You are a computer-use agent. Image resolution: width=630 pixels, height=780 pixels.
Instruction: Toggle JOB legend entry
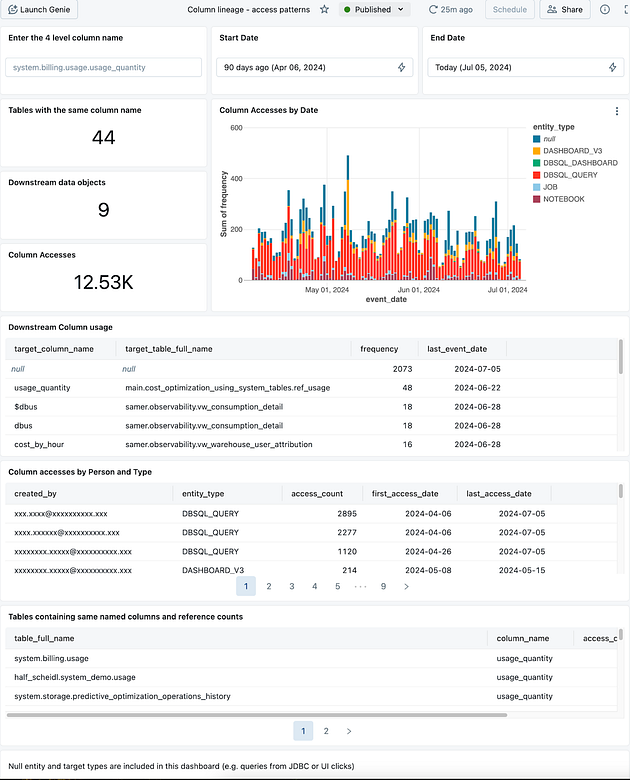[545, 187]
